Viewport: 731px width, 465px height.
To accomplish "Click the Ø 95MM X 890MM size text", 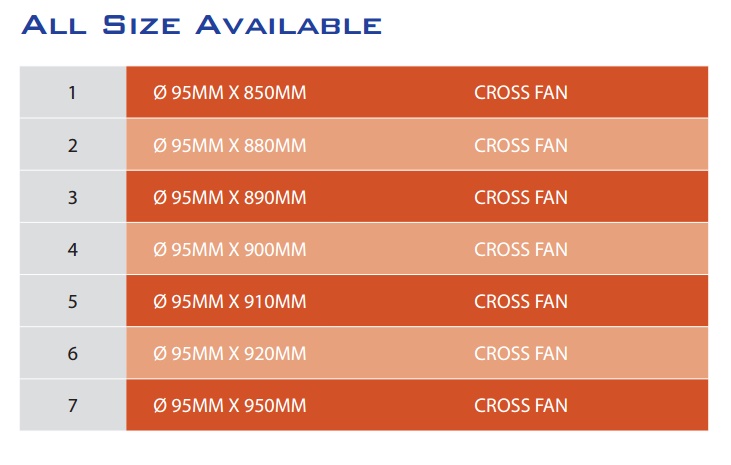I will click(230, 197).
